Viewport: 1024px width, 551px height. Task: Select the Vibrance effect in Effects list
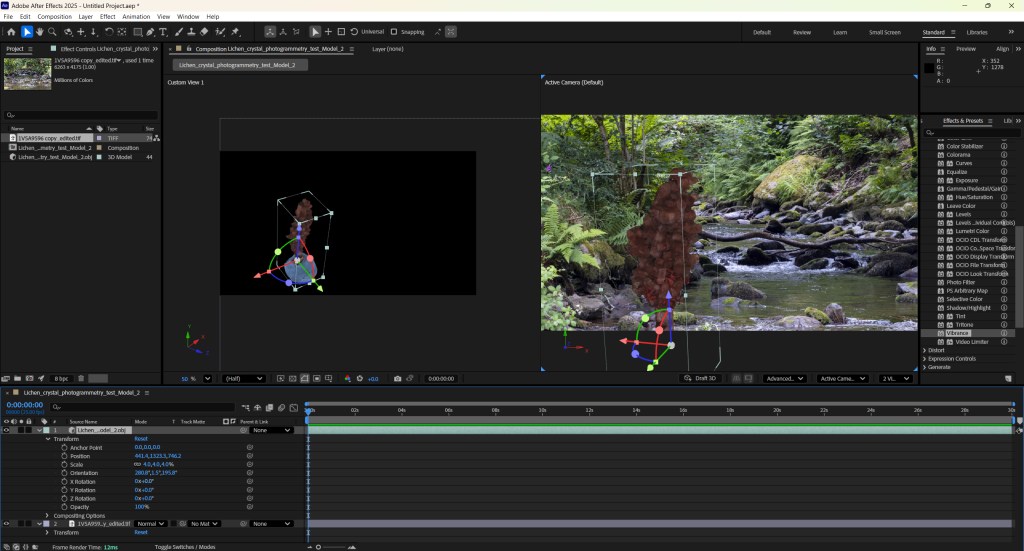point(958,333)
